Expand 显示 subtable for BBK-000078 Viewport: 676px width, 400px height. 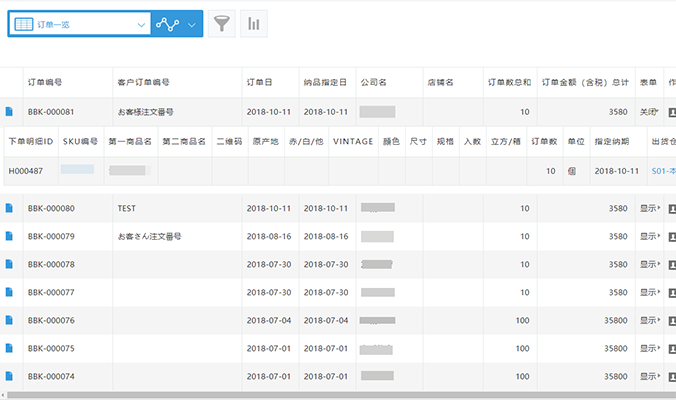[x=650, y=264]
